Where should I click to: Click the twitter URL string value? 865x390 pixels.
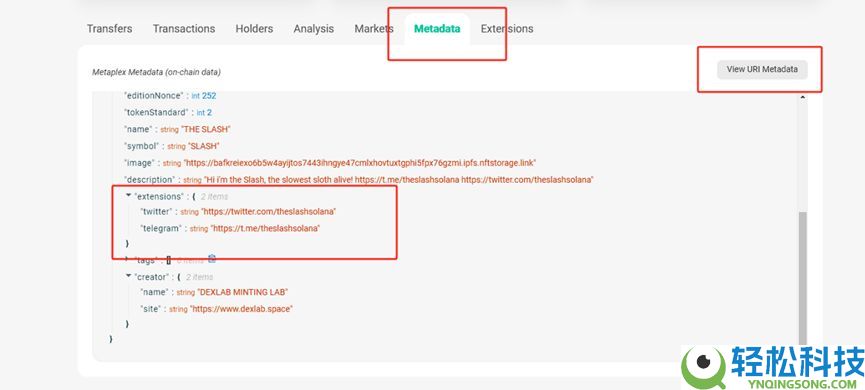point(269,211)
